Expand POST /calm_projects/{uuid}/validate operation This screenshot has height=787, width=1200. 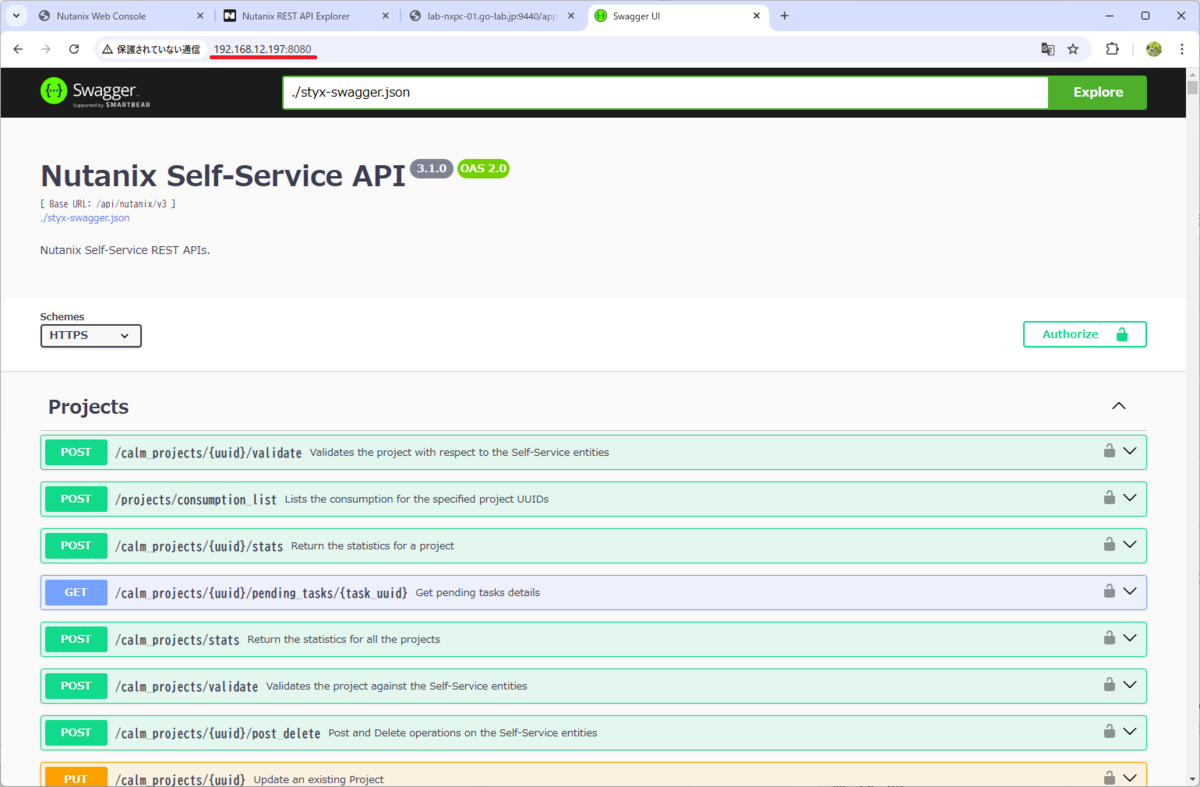pos(1130,451)
